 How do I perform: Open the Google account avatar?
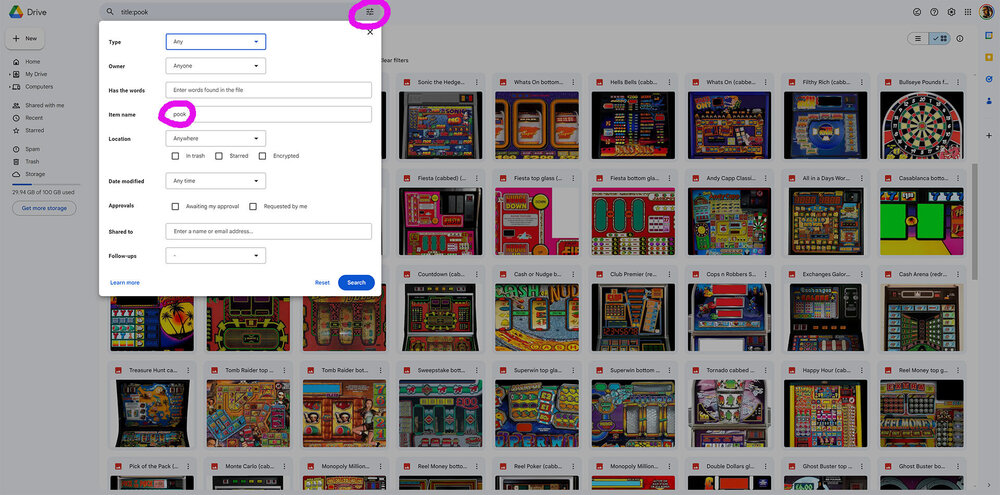pos(987,11)
